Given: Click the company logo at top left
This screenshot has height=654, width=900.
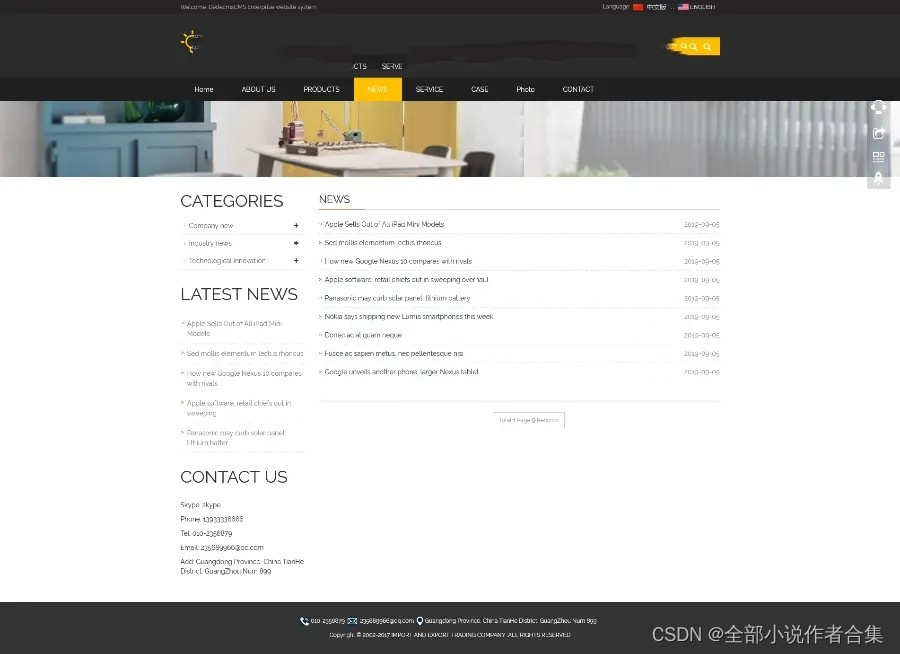Looking at the screenshot, I should pyautogui.click(x=188, y=43).
